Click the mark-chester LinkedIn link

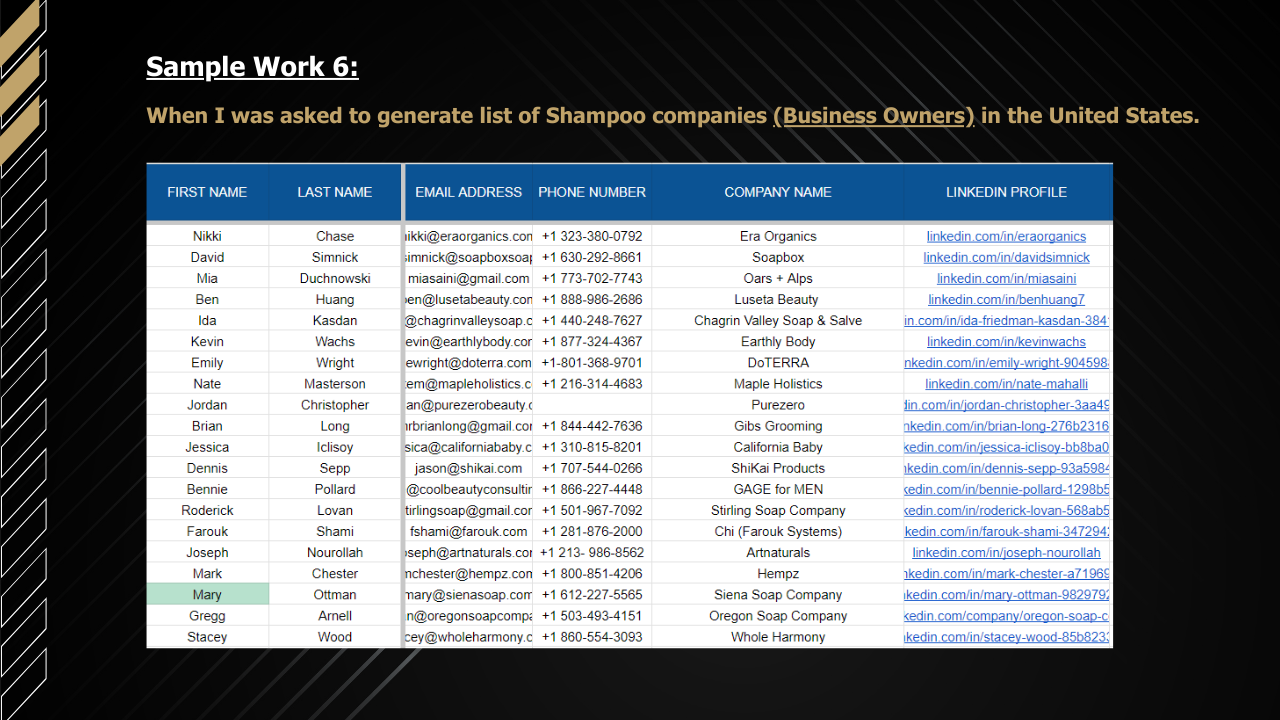coord(1007,574)
